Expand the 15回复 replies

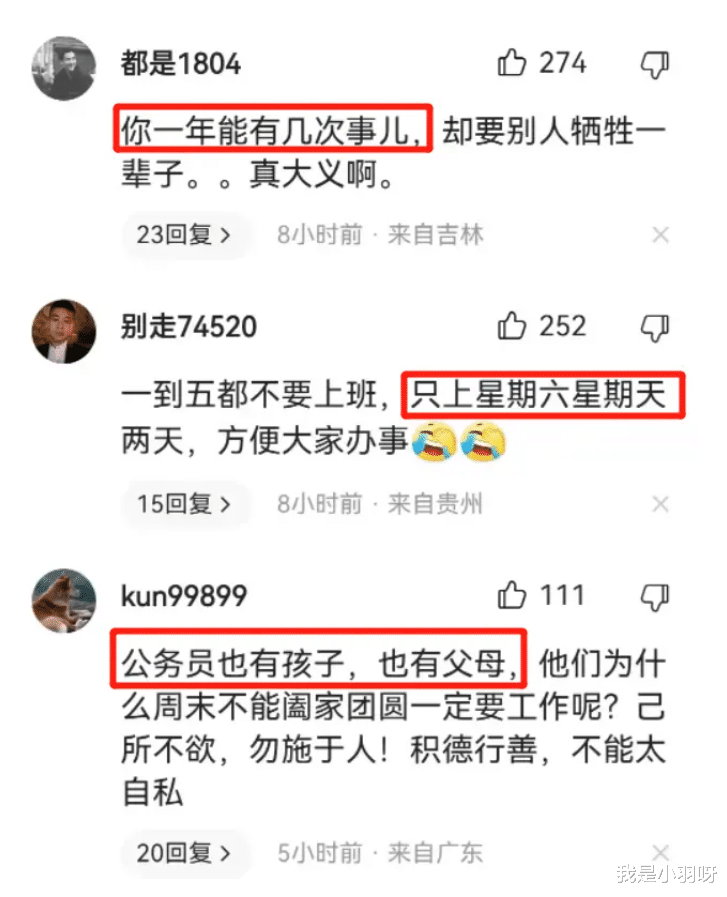click(184, 504)
